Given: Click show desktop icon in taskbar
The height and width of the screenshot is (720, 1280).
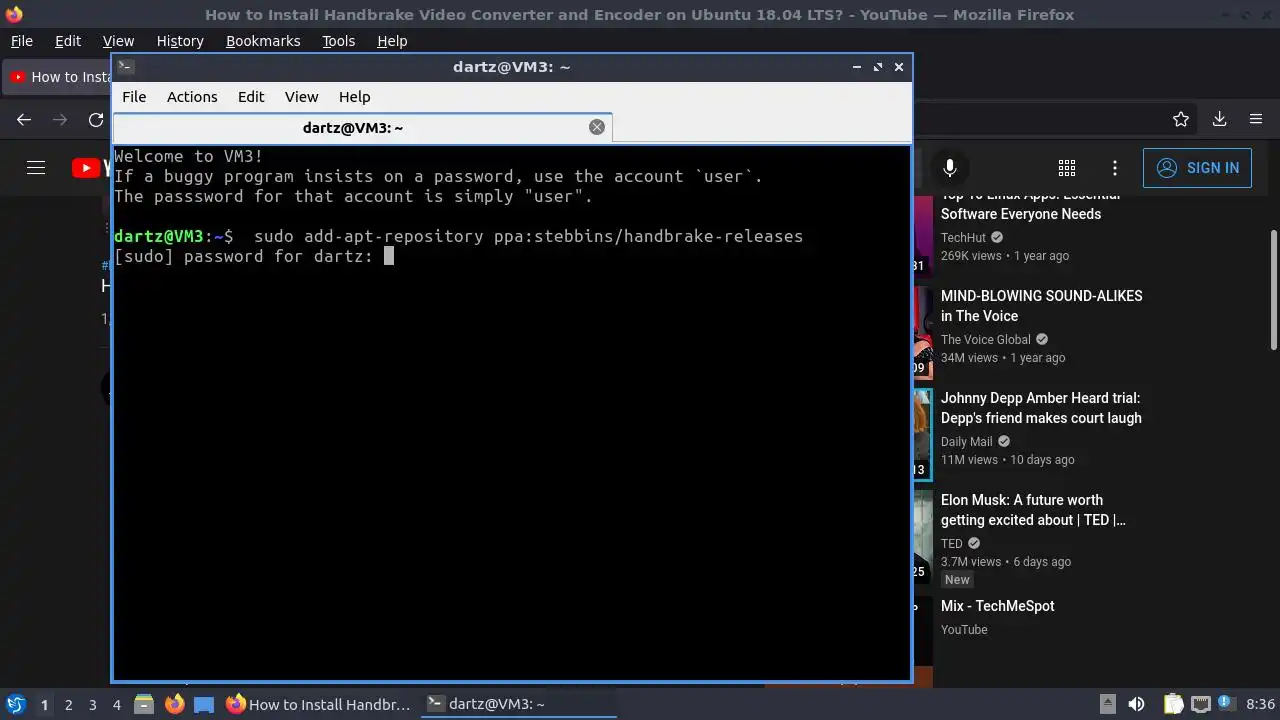Looking at the screenshot, I should pyautogui.click(x=204, y=704).
